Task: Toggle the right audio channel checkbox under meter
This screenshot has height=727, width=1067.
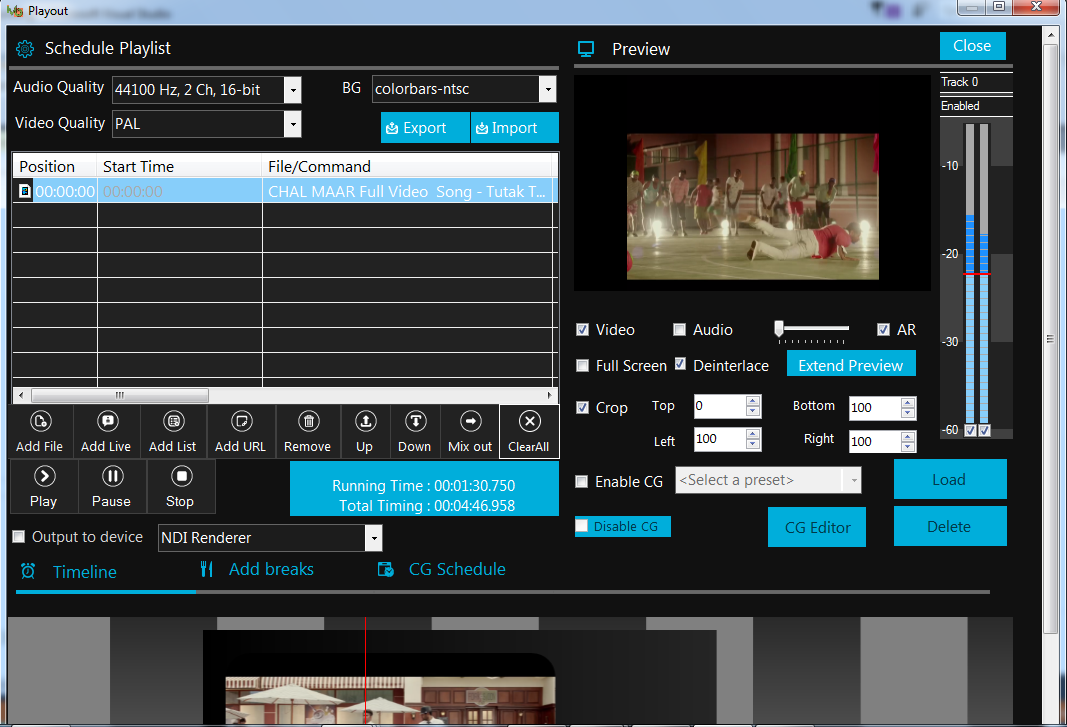Action: (x=984, y=430)
